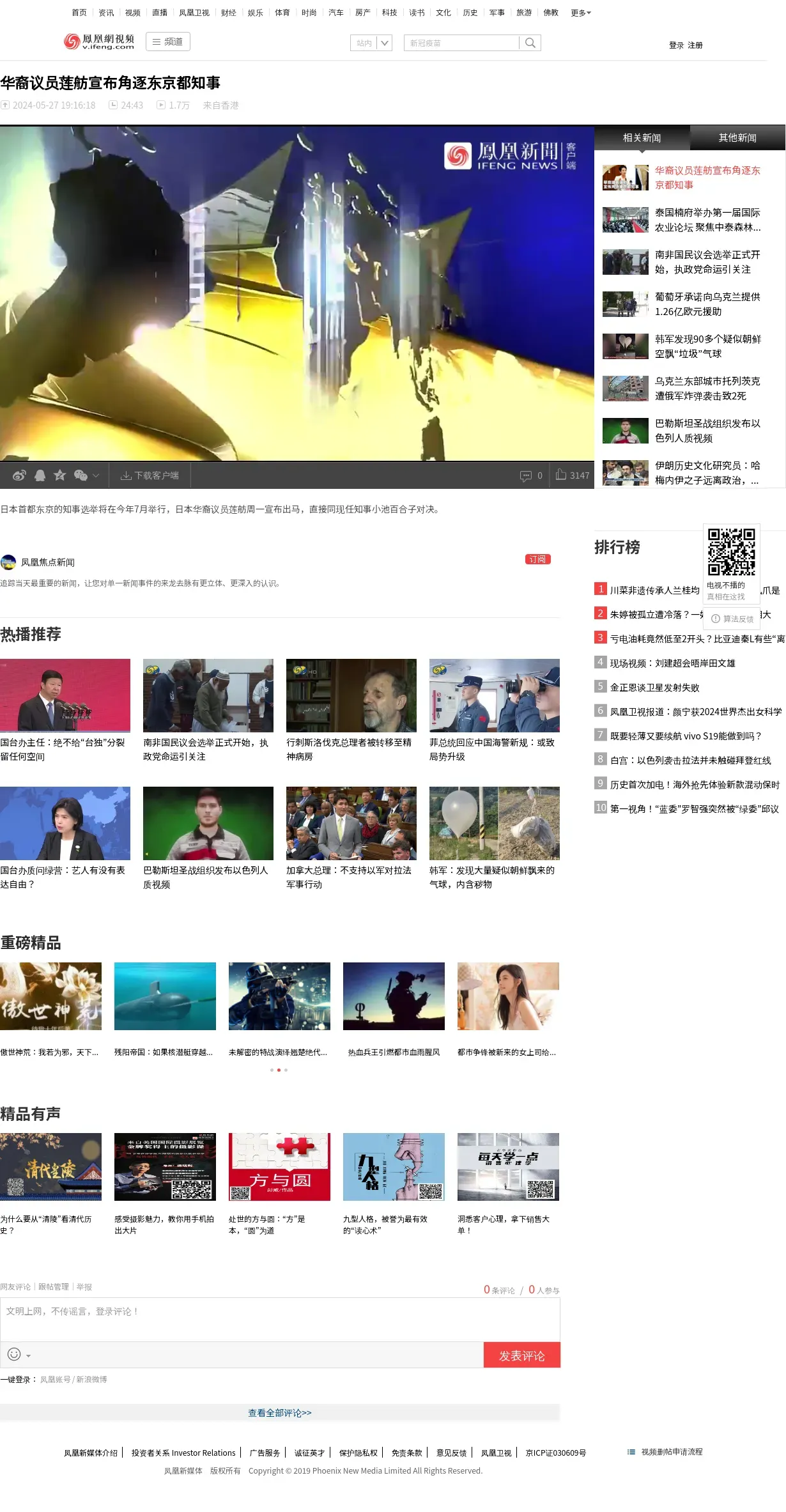The width and height of the screenshot is (786, 1512).
Task: Open 首页 in top navigation
Action: pyautogui.click(x=79, y=13)
